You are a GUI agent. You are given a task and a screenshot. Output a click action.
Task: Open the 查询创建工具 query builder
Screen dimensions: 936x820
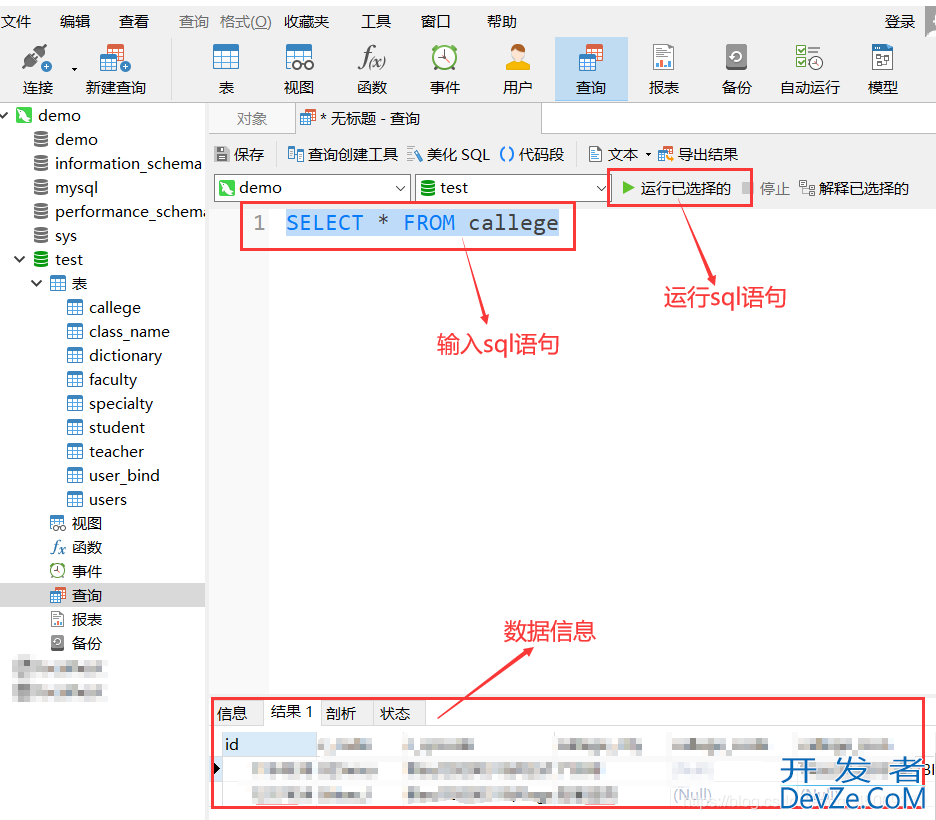point(343,155)
